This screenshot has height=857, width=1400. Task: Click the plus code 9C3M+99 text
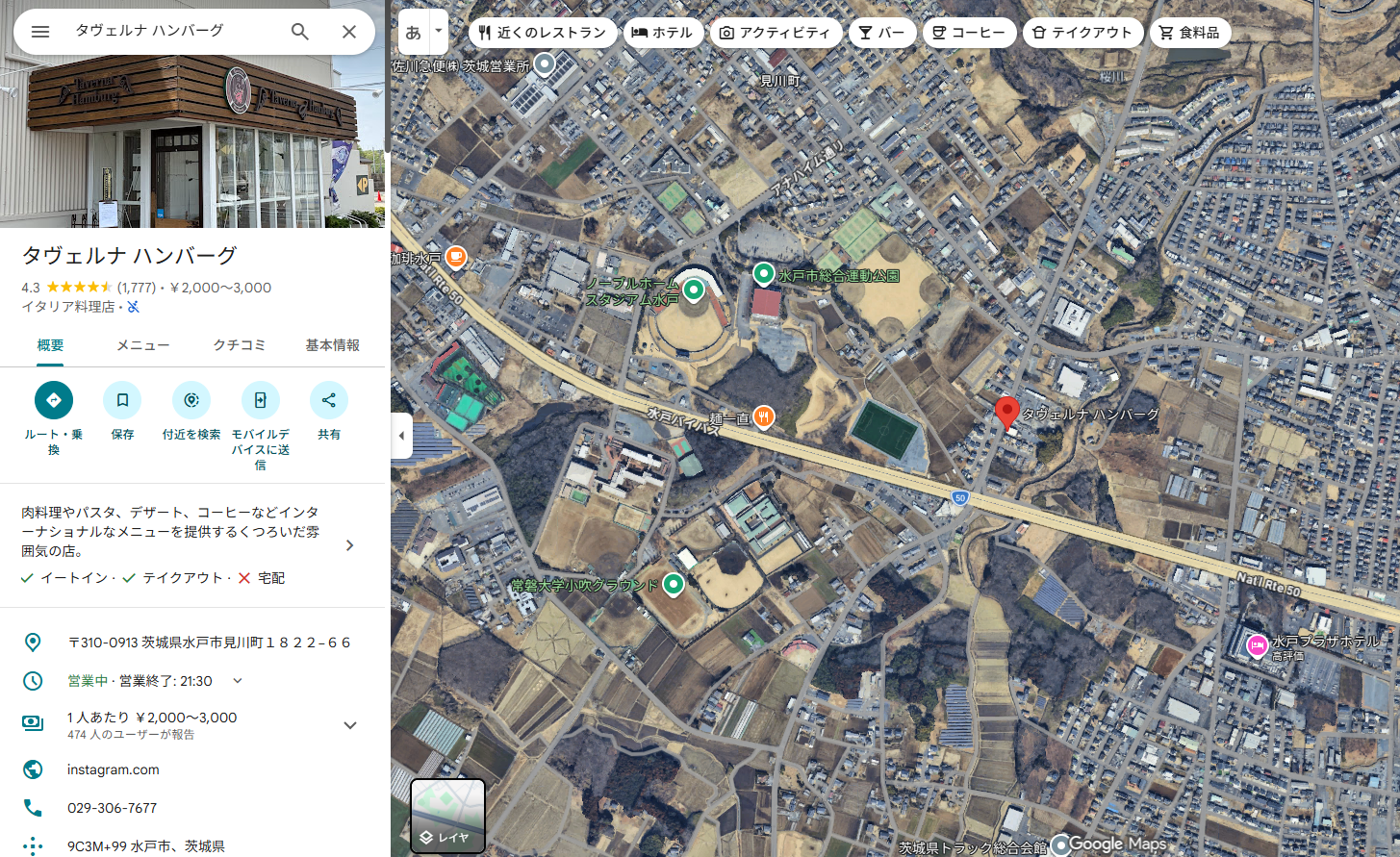tap(146, 846)
